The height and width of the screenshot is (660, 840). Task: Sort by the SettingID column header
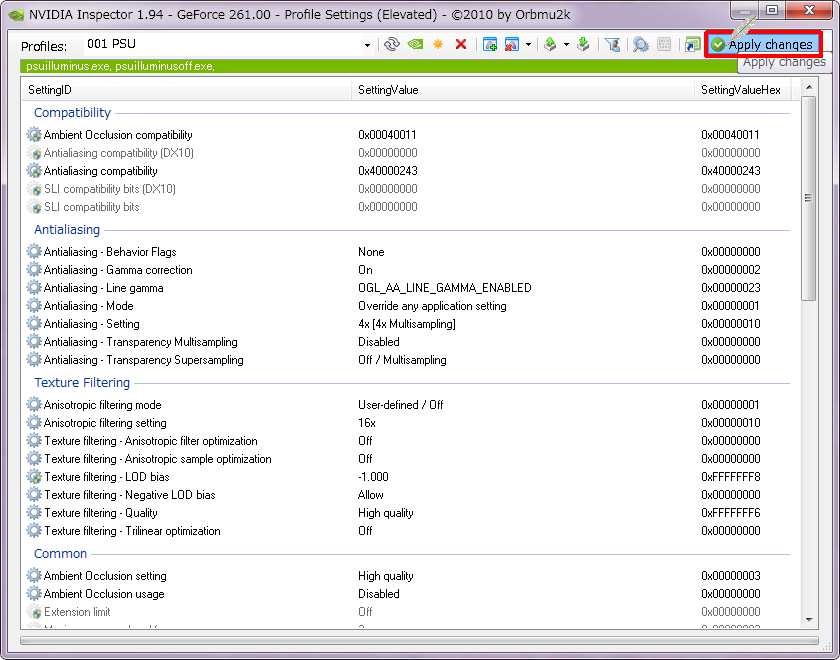pyautogui.click(x=186, y=89)
